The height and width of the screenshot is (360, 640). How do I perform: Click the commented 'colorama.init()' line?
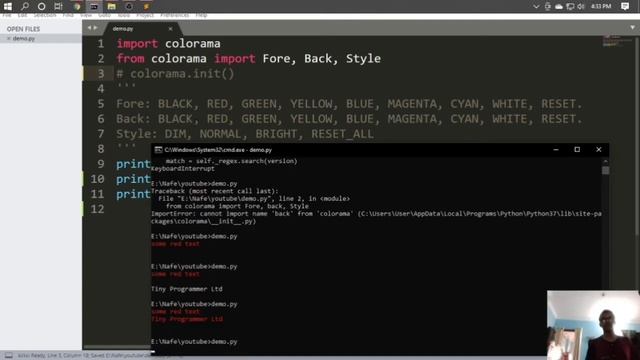point(175,74)
